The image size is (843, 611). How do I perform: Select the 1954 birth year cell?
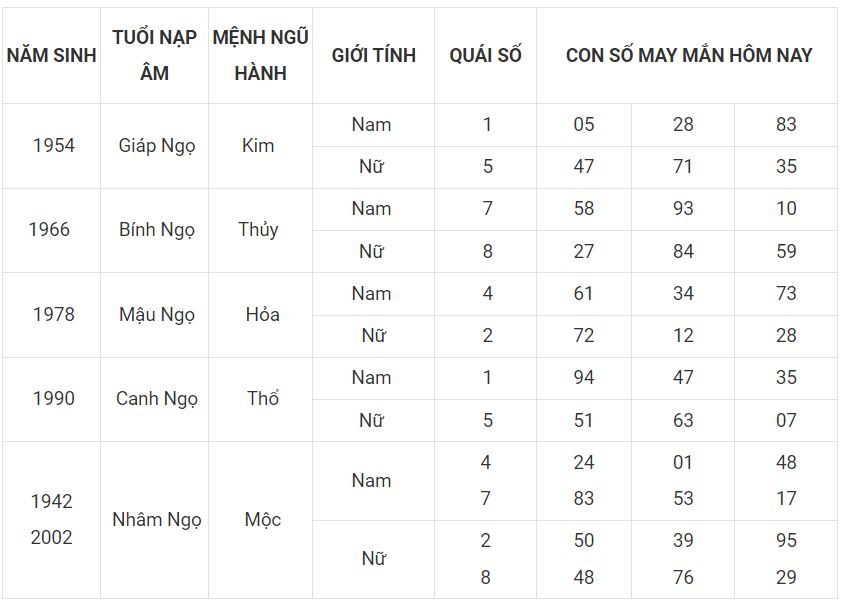53,146
